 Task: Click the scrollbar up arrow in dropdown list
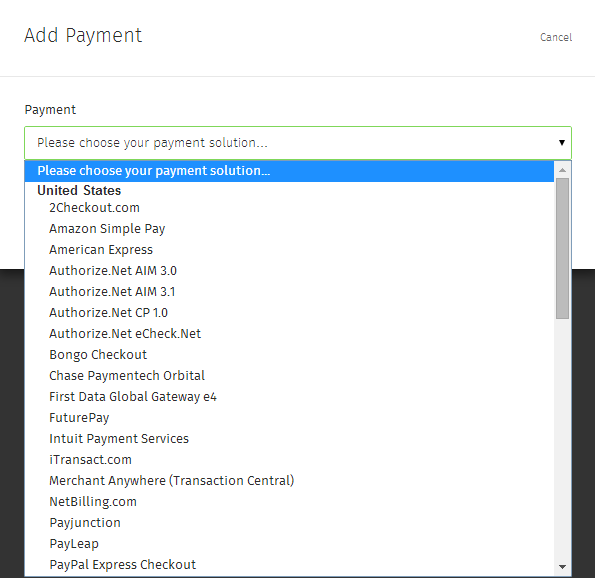click(562, 170)
